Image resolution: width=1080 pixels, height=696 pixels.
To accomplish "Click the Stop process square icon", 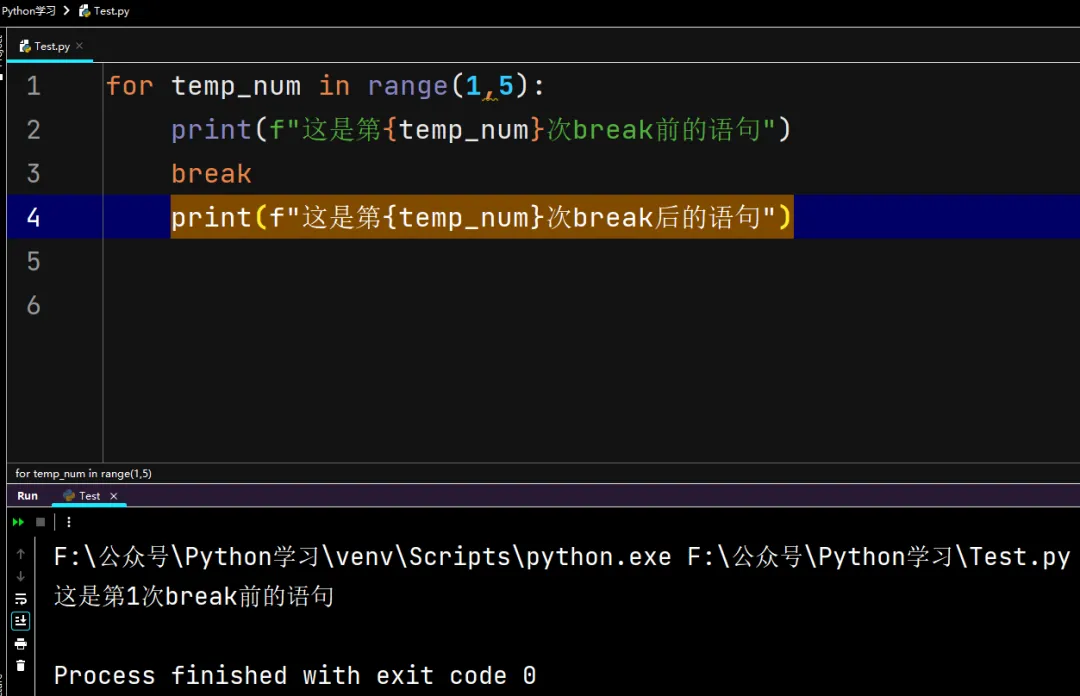I will tap(41, 522).
